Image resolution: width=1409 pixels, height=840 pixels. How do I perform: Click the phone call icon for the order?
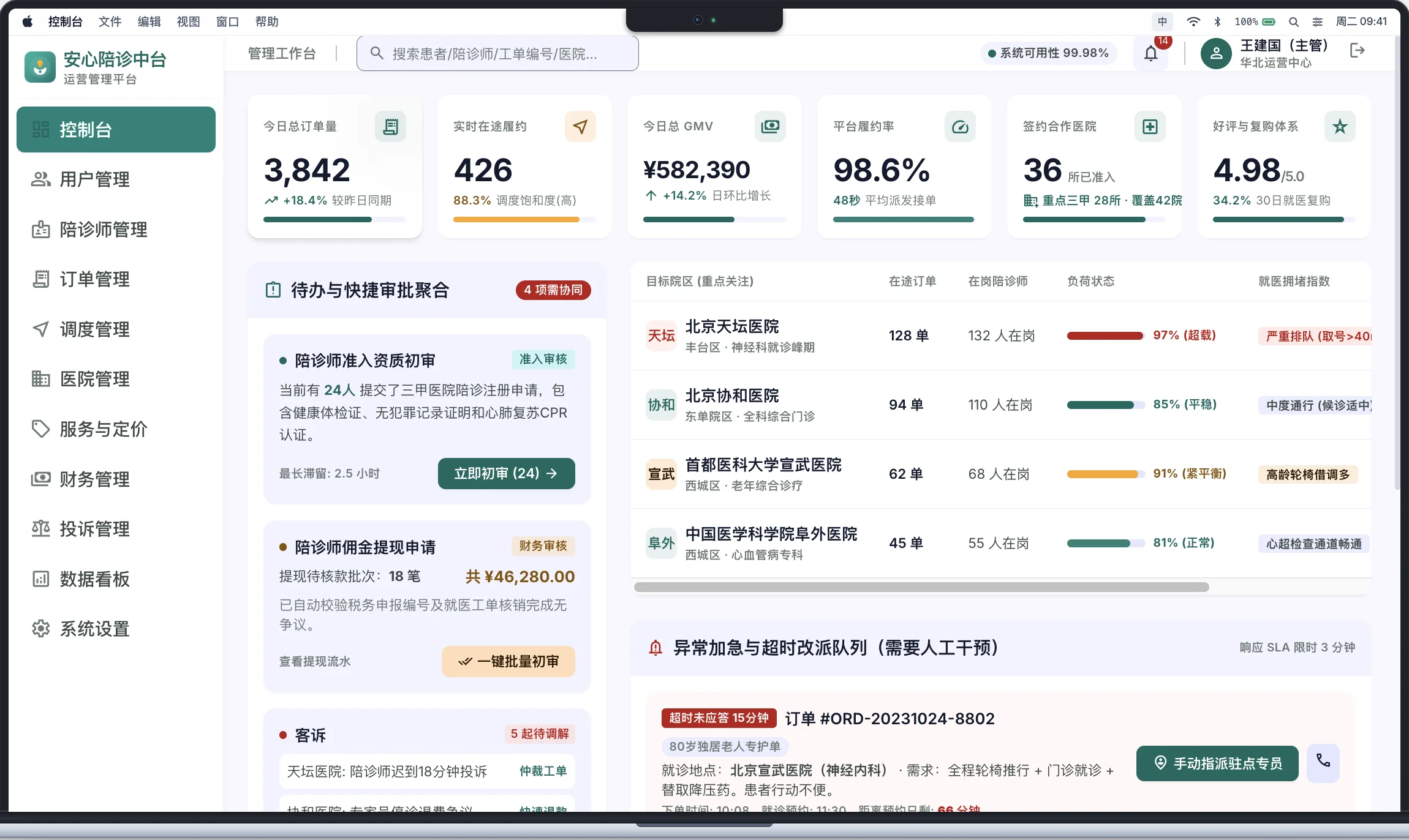(1323, 763)
